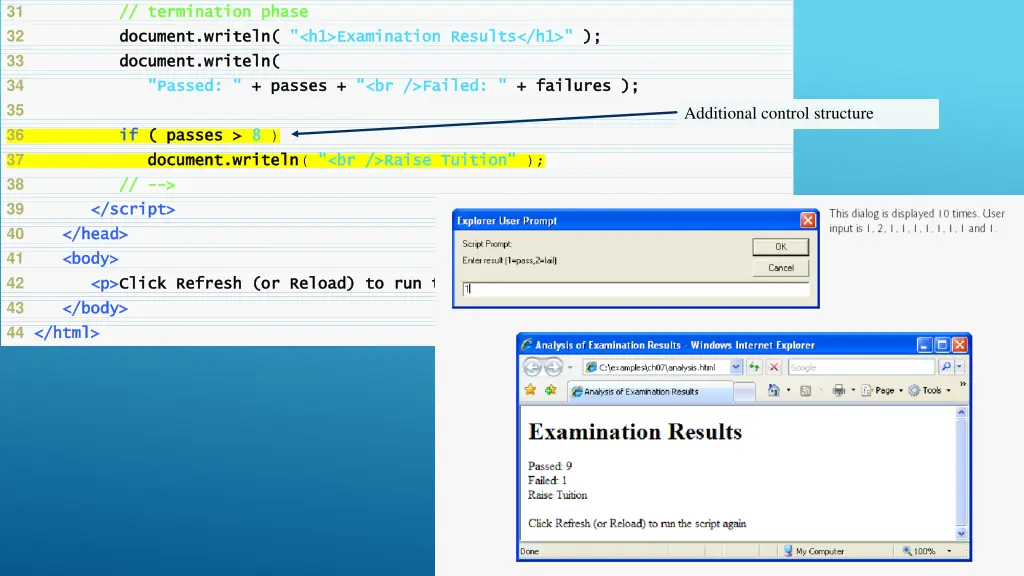The image size is (1024, 576).
Task: Click the Add to Favorites star-plus icon
Action: 551,390
